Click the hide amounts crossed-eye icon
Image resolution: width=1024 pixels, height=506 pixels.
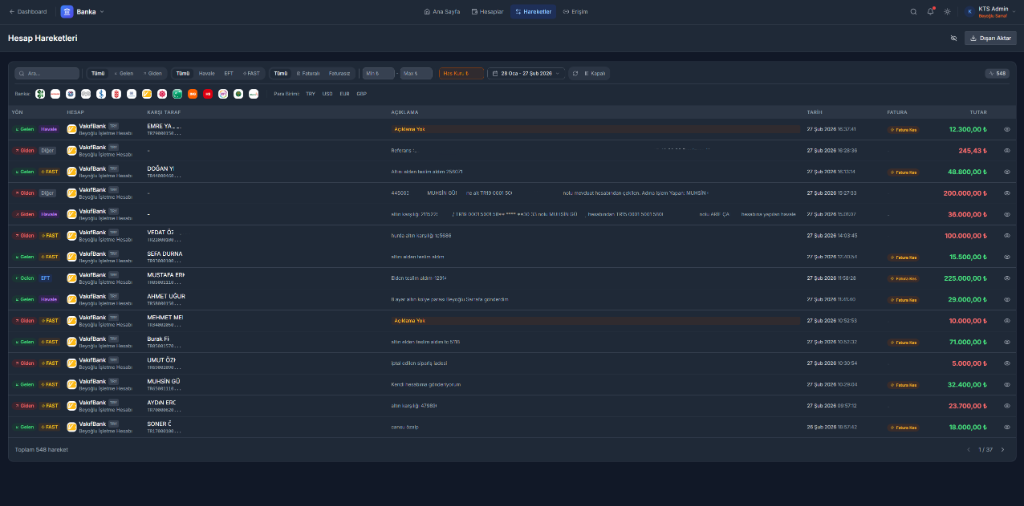click(953, 38)
